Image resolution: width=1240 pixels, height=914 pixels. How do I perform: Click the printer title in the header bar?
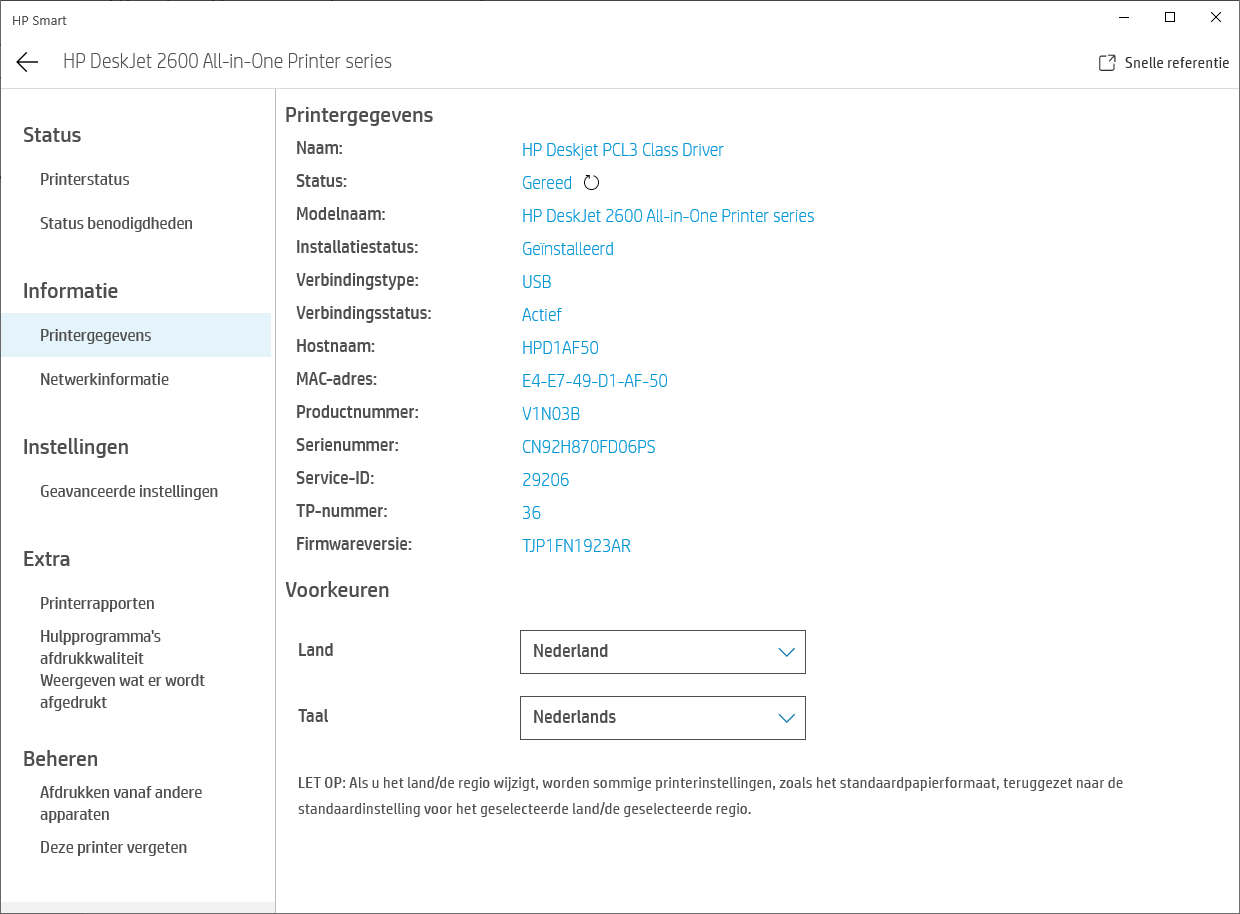(227, 61)
